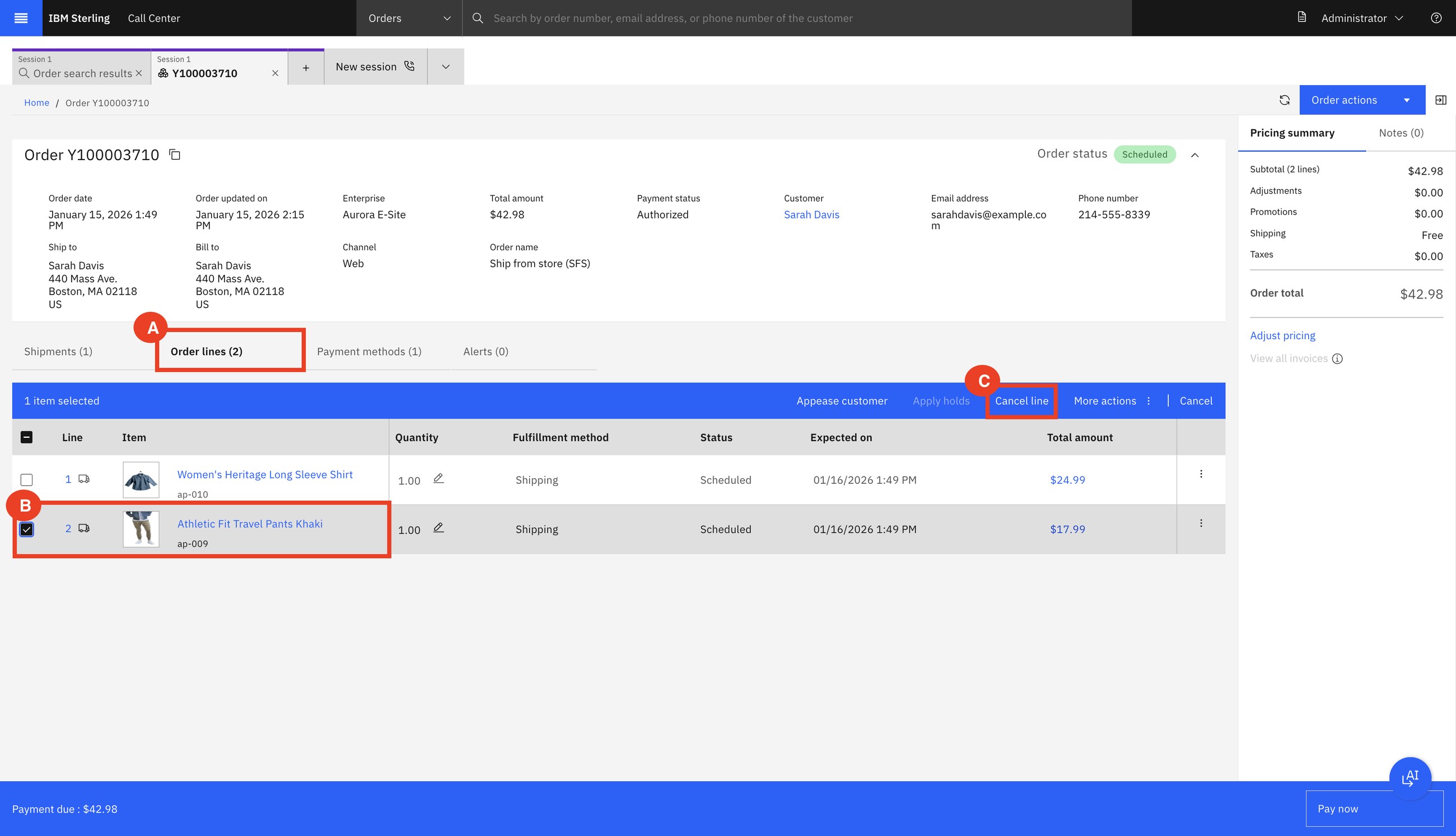Click the Adjust pricing link
Image resolution: width=1456 pixels, height=836 pixels.
click(x=1282, y=335)
